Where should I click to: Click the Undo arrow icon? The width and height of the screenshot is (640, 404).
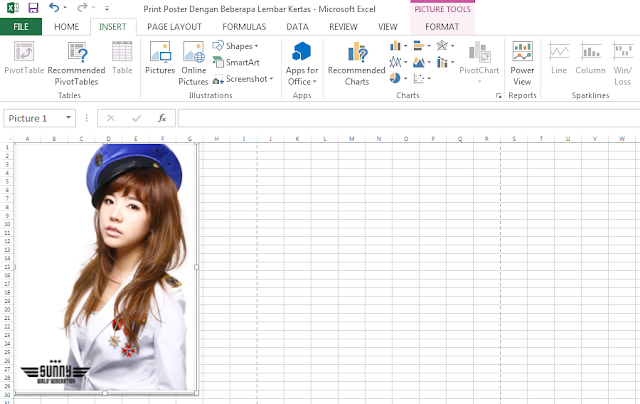click(x=54, y=7)
